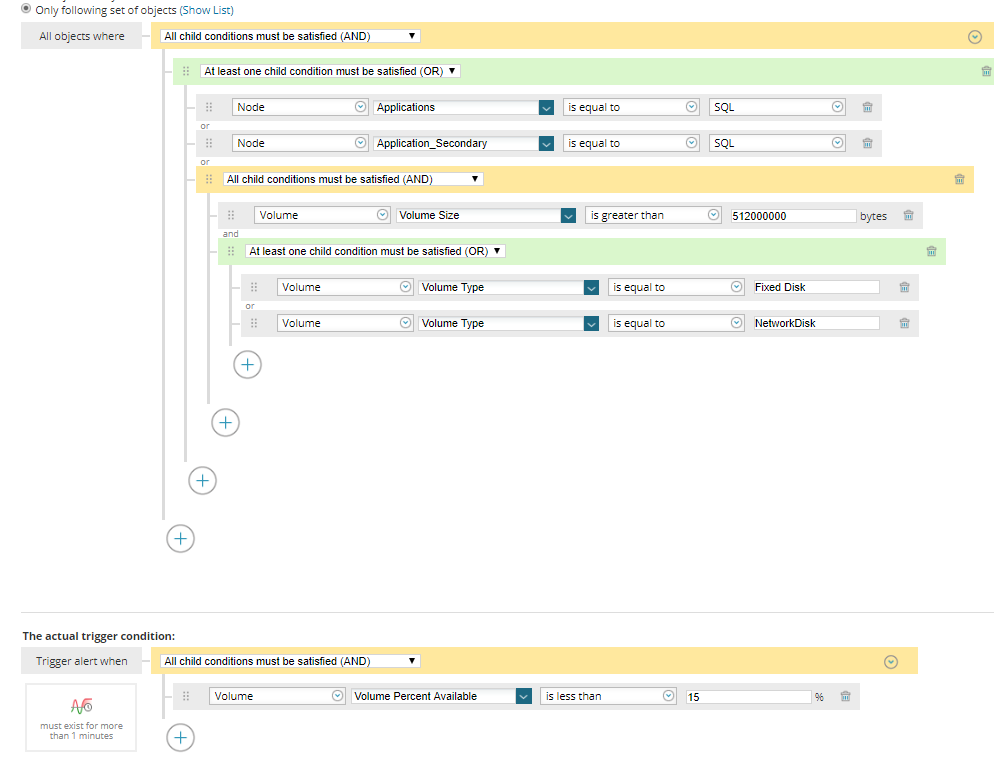Image resolution: width=994 pixels, height=759 pixels.
Task: Delete the nested green OR group
Action: 931,251
